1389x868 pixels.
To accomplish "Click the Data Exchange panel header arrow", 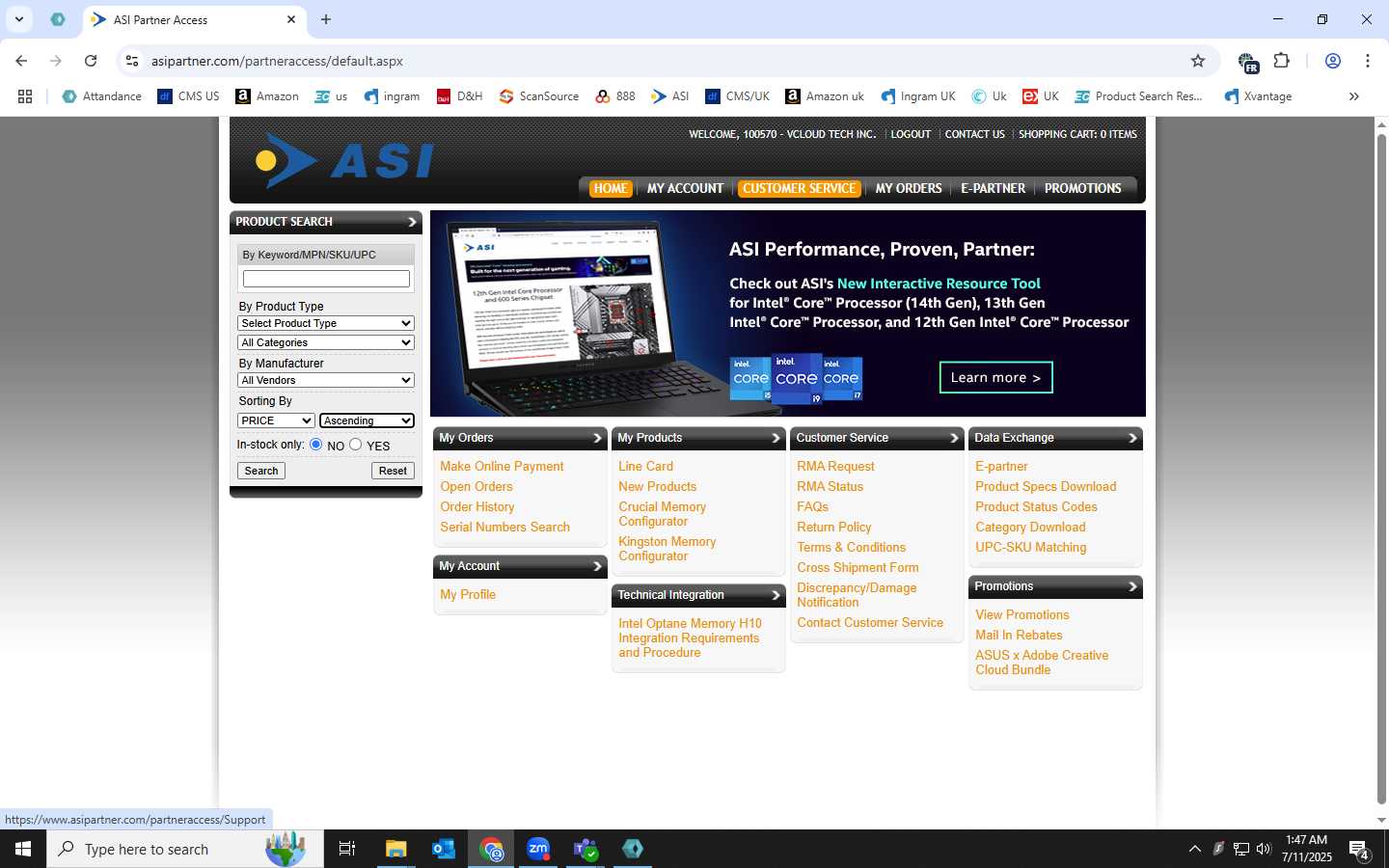I will tap(1132, 438).
